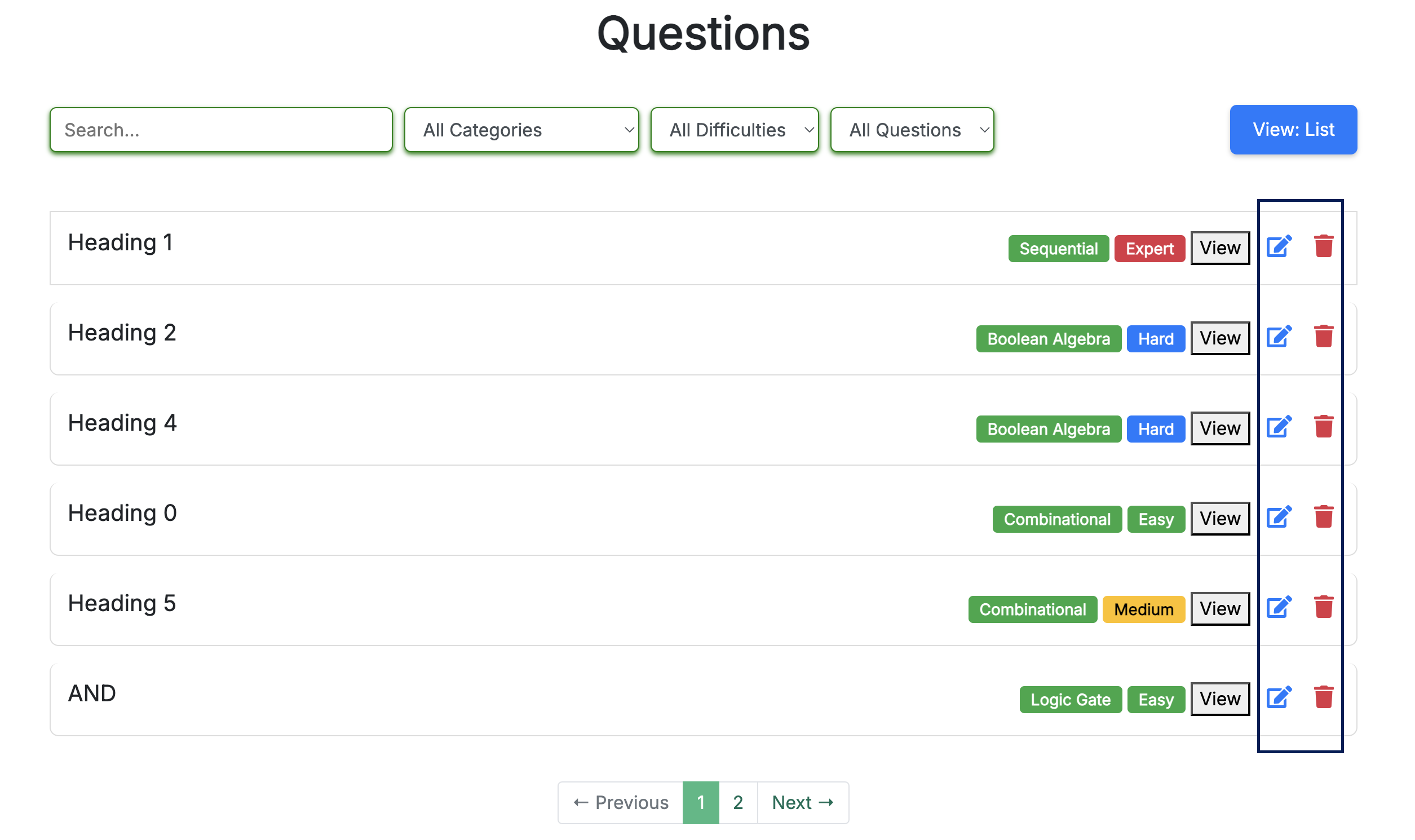This screenshot has width=1415, height=840.
Task: Delete the Heading 5 question
Action: 1323,607
